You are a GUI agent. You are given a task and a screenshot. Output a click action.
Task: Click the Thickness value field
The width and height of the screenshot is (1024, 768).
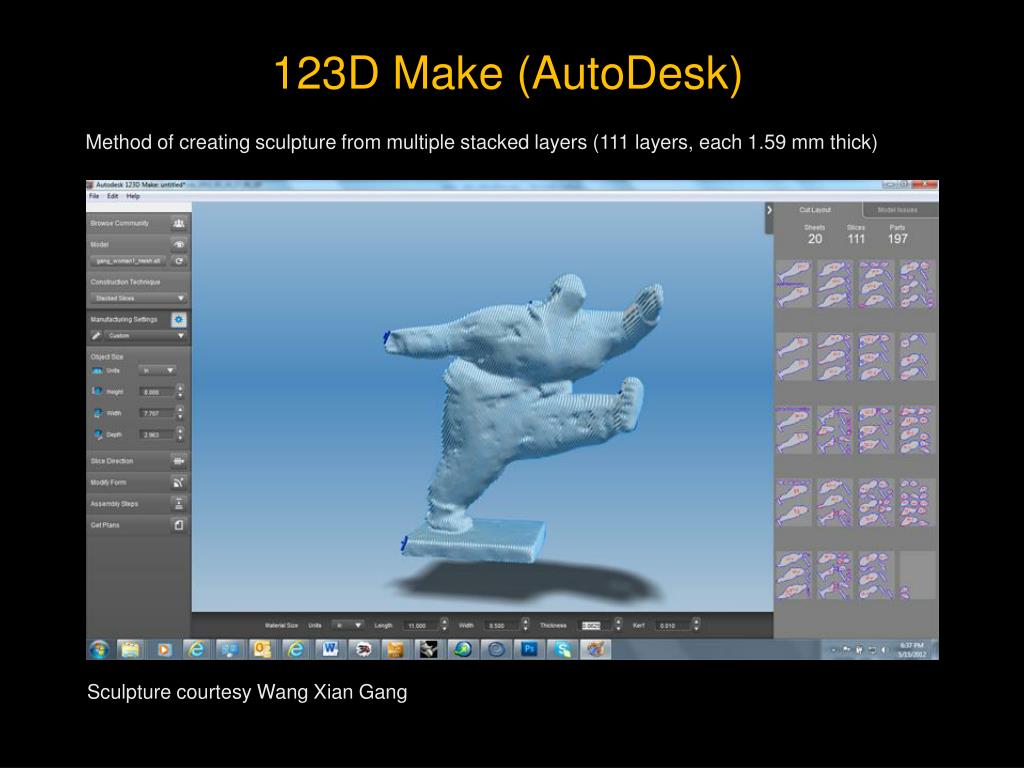pyautogui.click(x=595, y=626)
